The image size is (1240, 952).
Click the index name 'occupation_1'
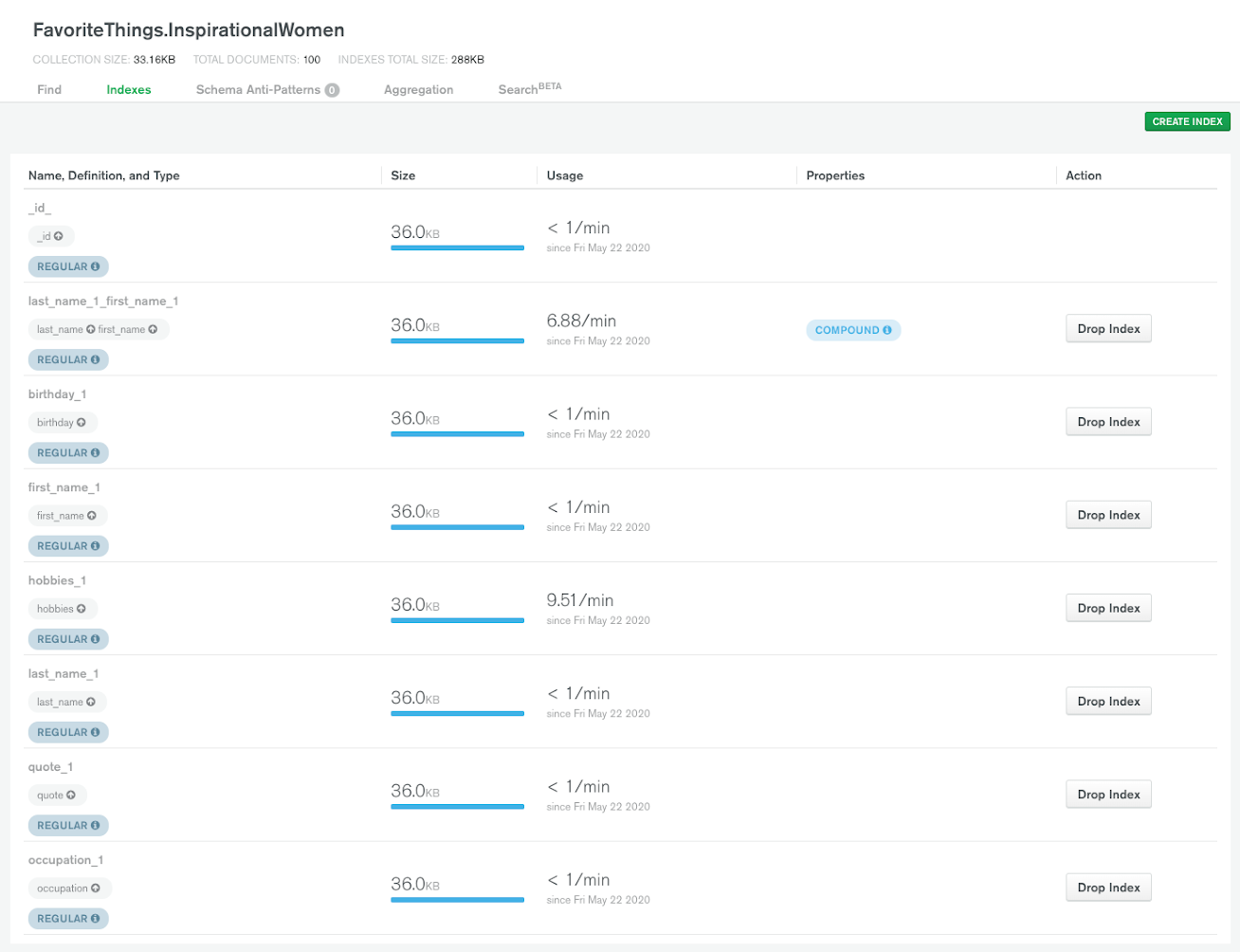click(x=65, y=860)
